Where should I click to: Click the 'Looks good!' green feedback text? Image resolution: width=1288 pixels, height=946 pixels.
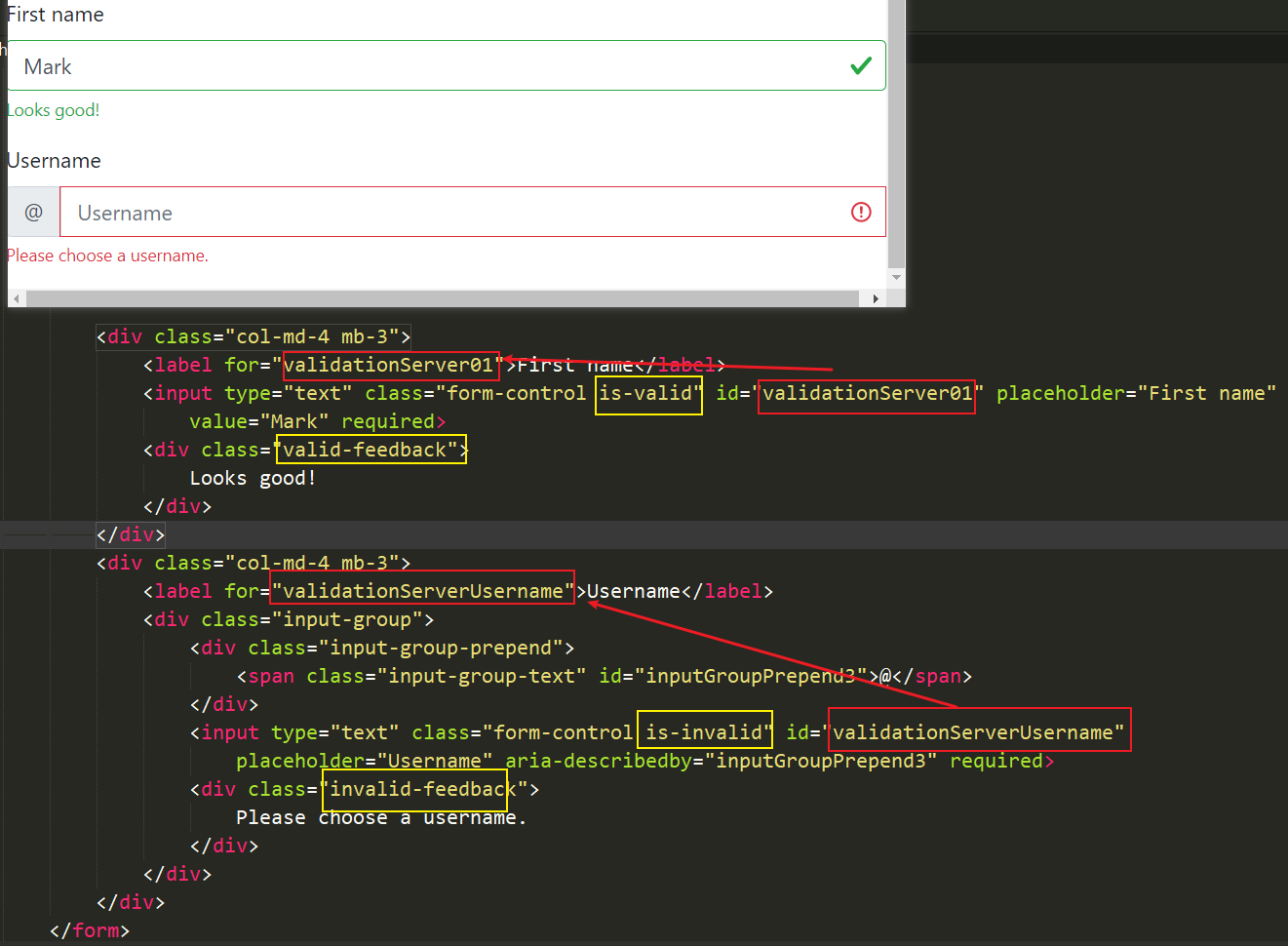54,110
